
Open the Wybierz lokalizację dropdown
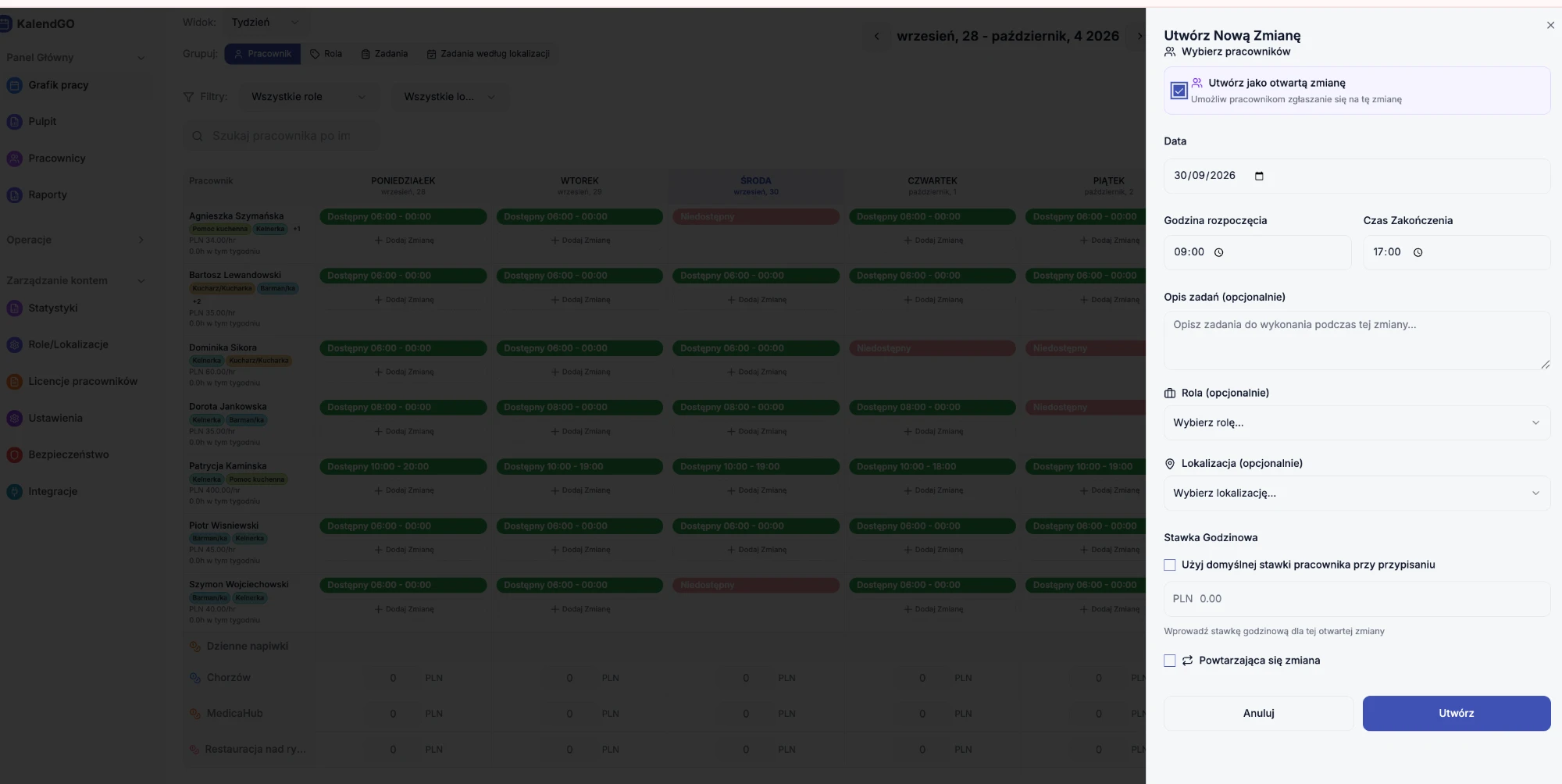click(x=1357, y=493)
